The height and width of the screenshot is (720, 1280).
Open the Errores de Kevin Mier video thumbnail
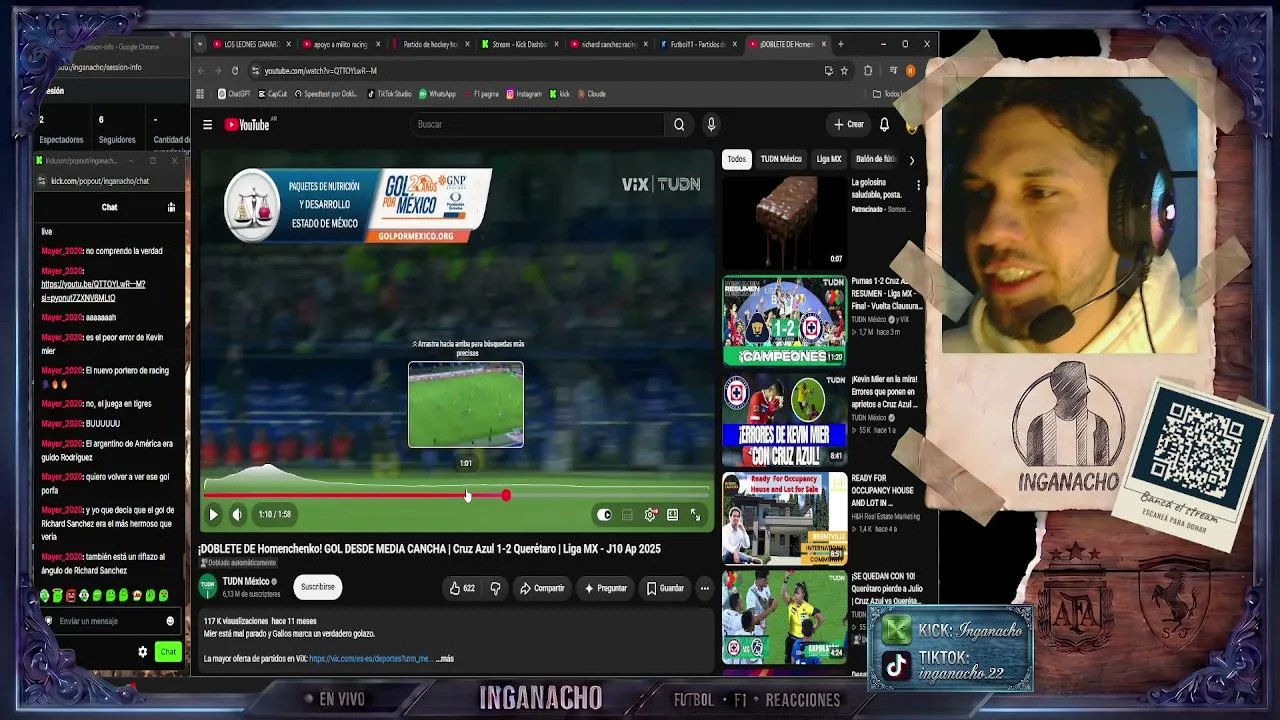[784, 419]
